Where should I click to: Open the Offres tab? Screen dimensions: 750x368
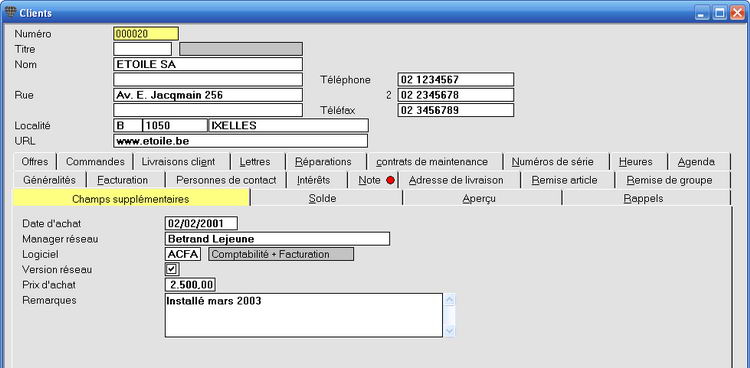(x=35, y=162)
